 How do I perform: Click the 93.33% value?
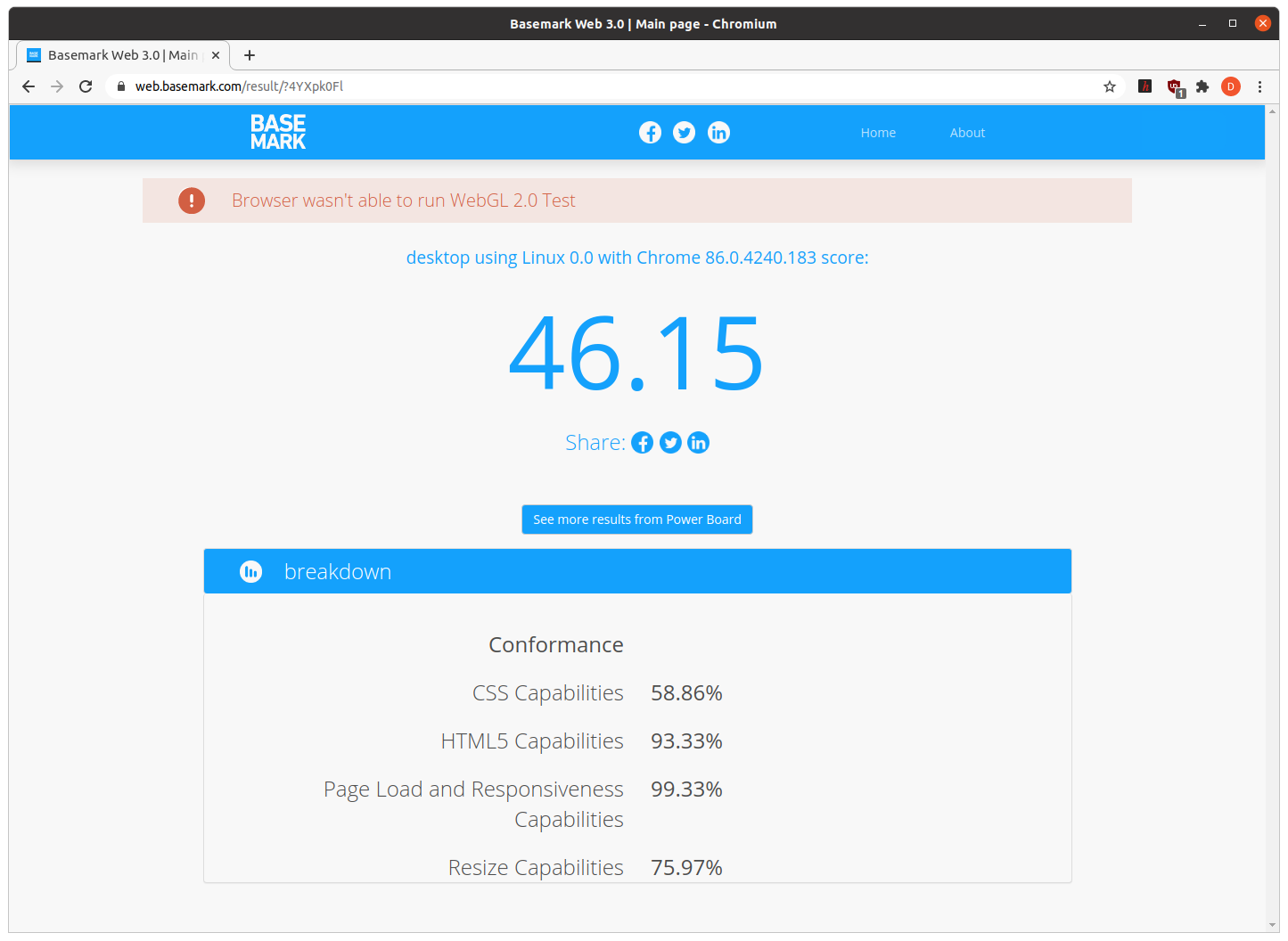tap(686, 741)
